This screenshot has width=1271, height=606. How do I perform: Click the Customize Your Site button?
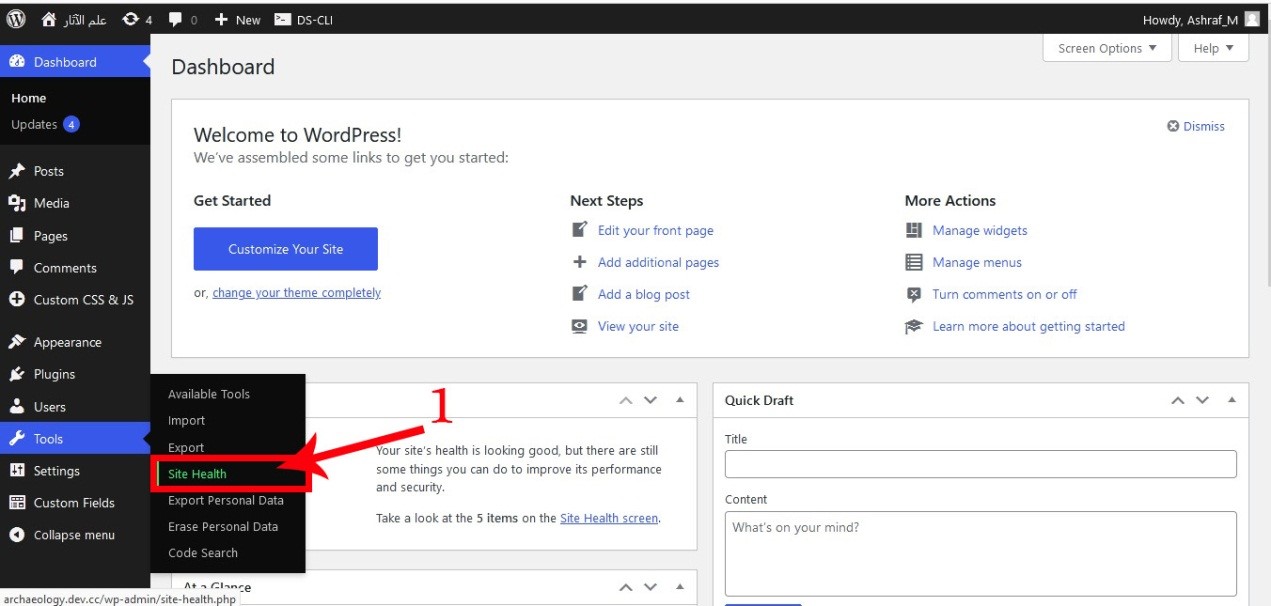[x=286, y=249]
